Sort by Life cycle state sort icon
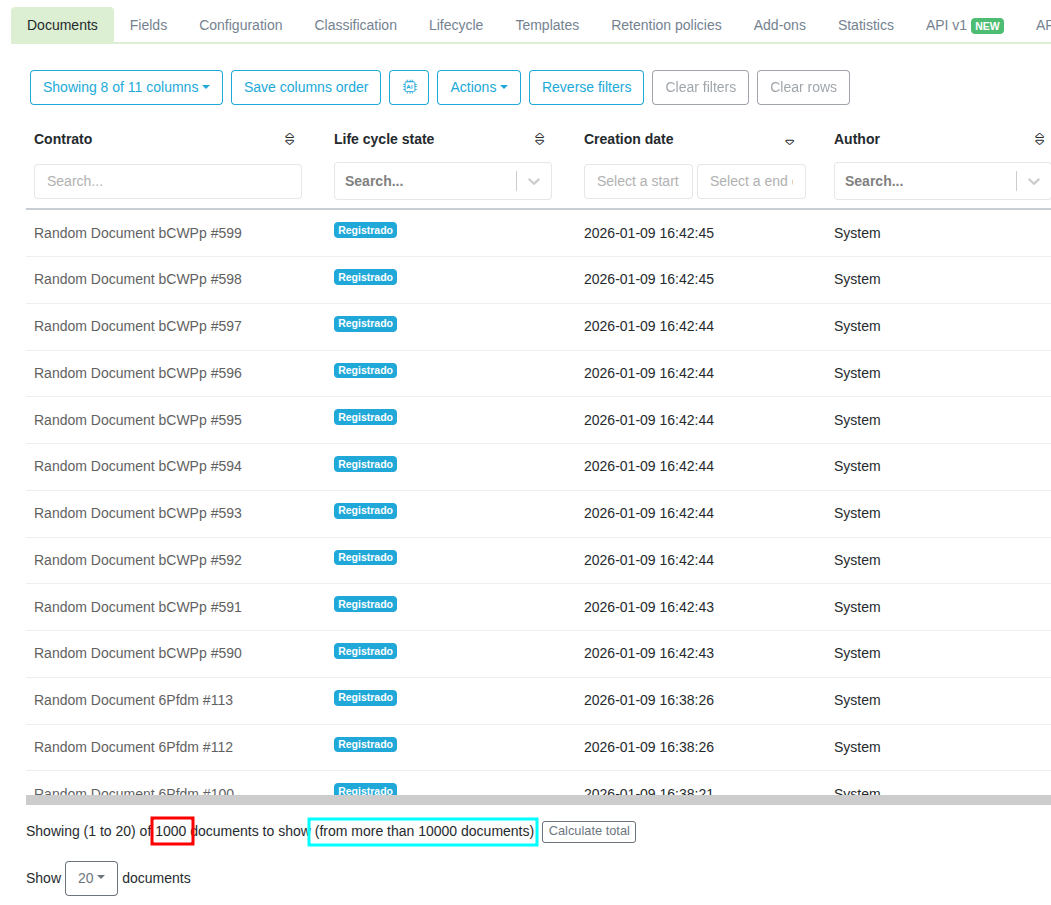The height and width of the screenshot is (905, 1051). pos(540,140)
